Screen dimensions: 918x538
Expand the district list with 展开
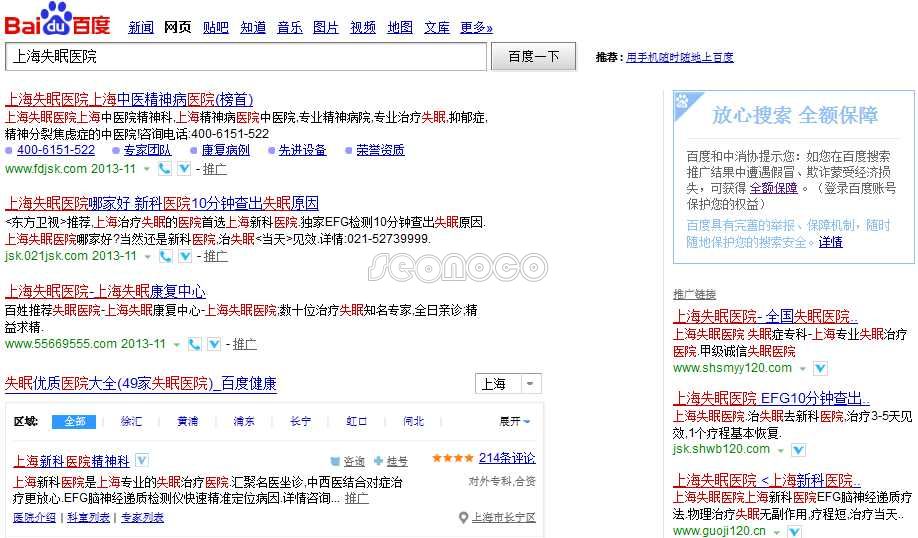tap(514, 421)
